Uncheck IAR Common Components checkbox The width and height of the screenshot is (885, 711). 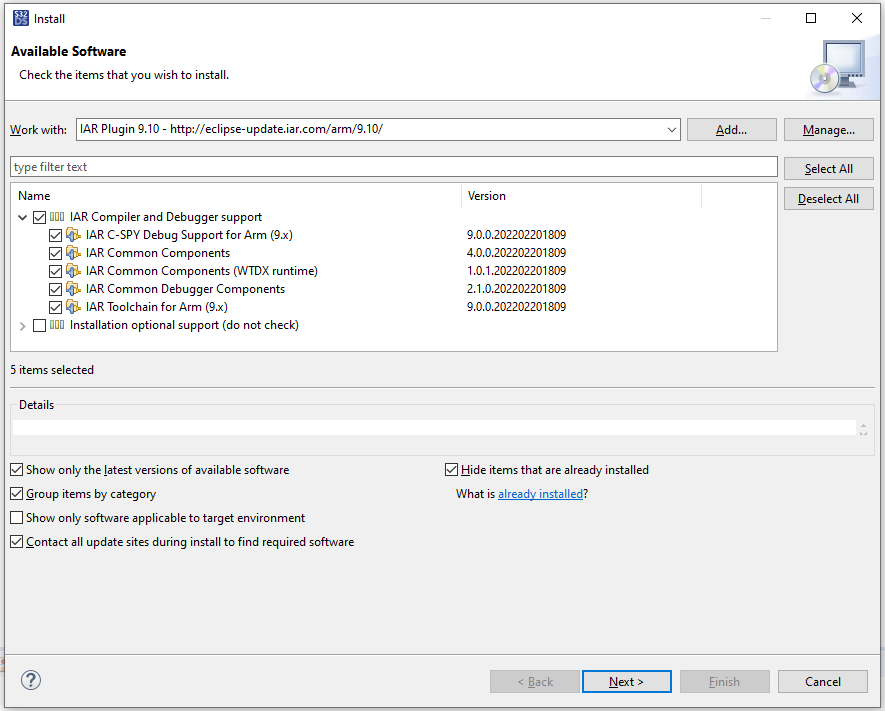click(56, 253)
